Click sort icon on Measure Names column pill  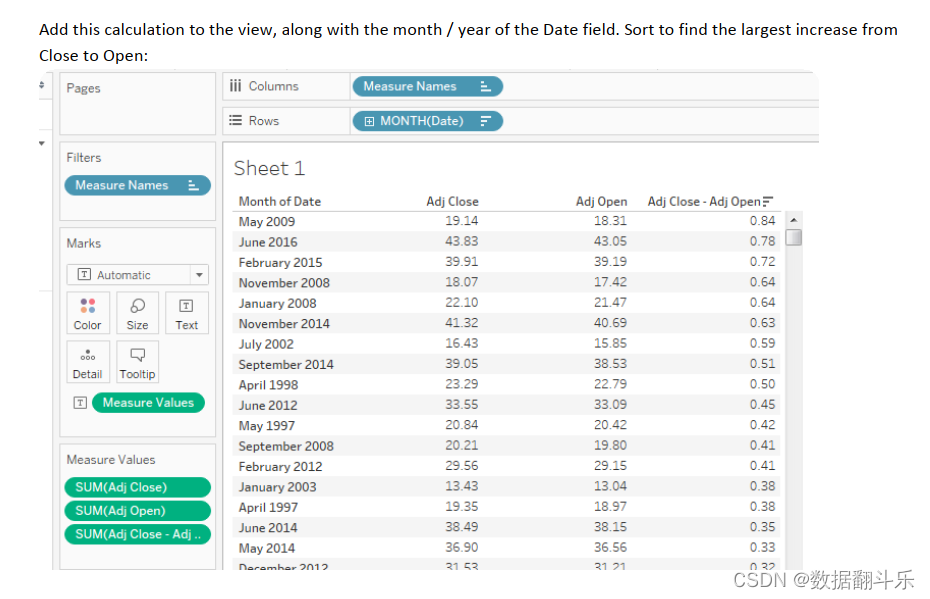(x=485, y=86)
